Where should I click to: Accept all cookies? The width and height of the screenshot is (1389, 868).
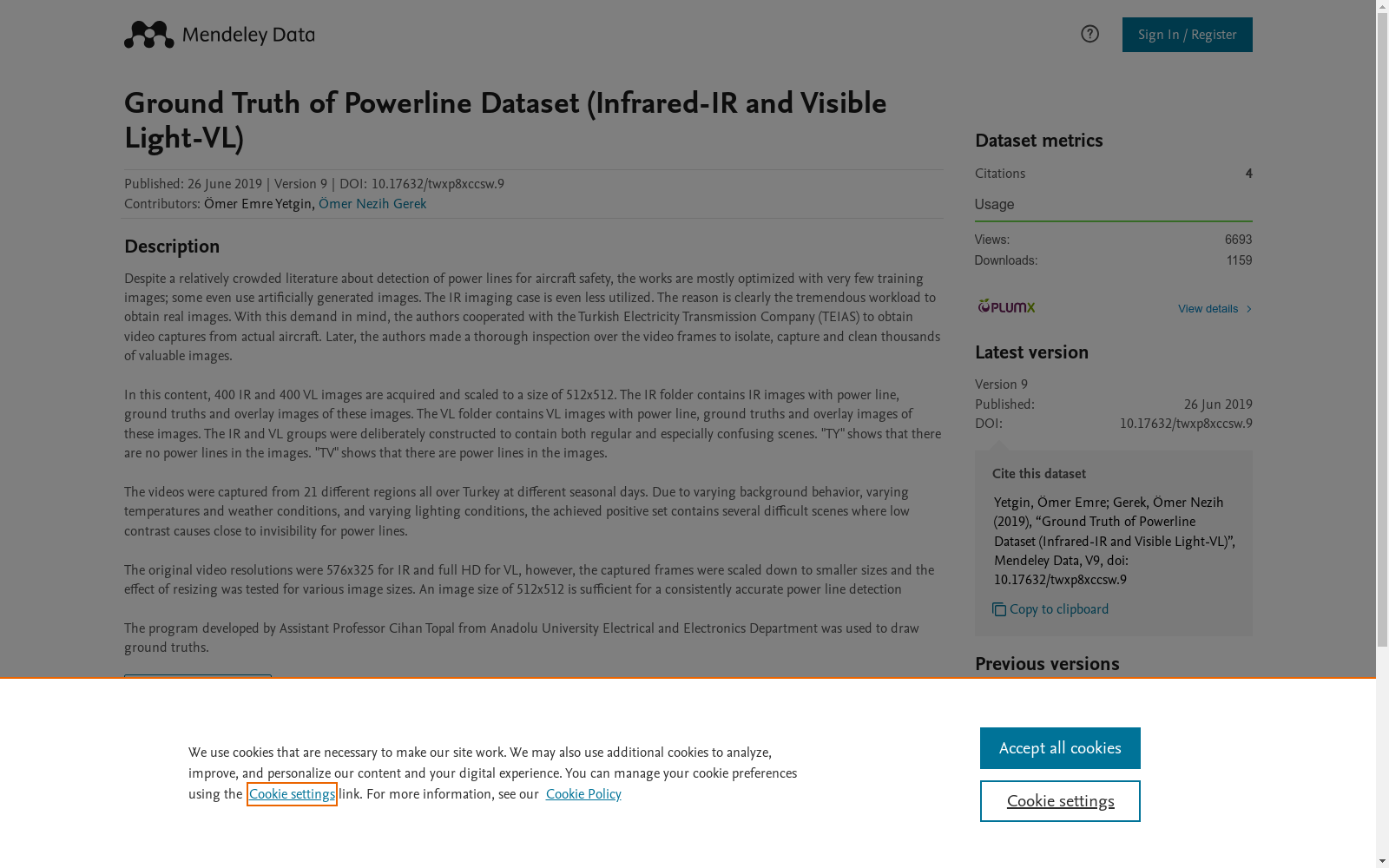(x=1059, y=748)
